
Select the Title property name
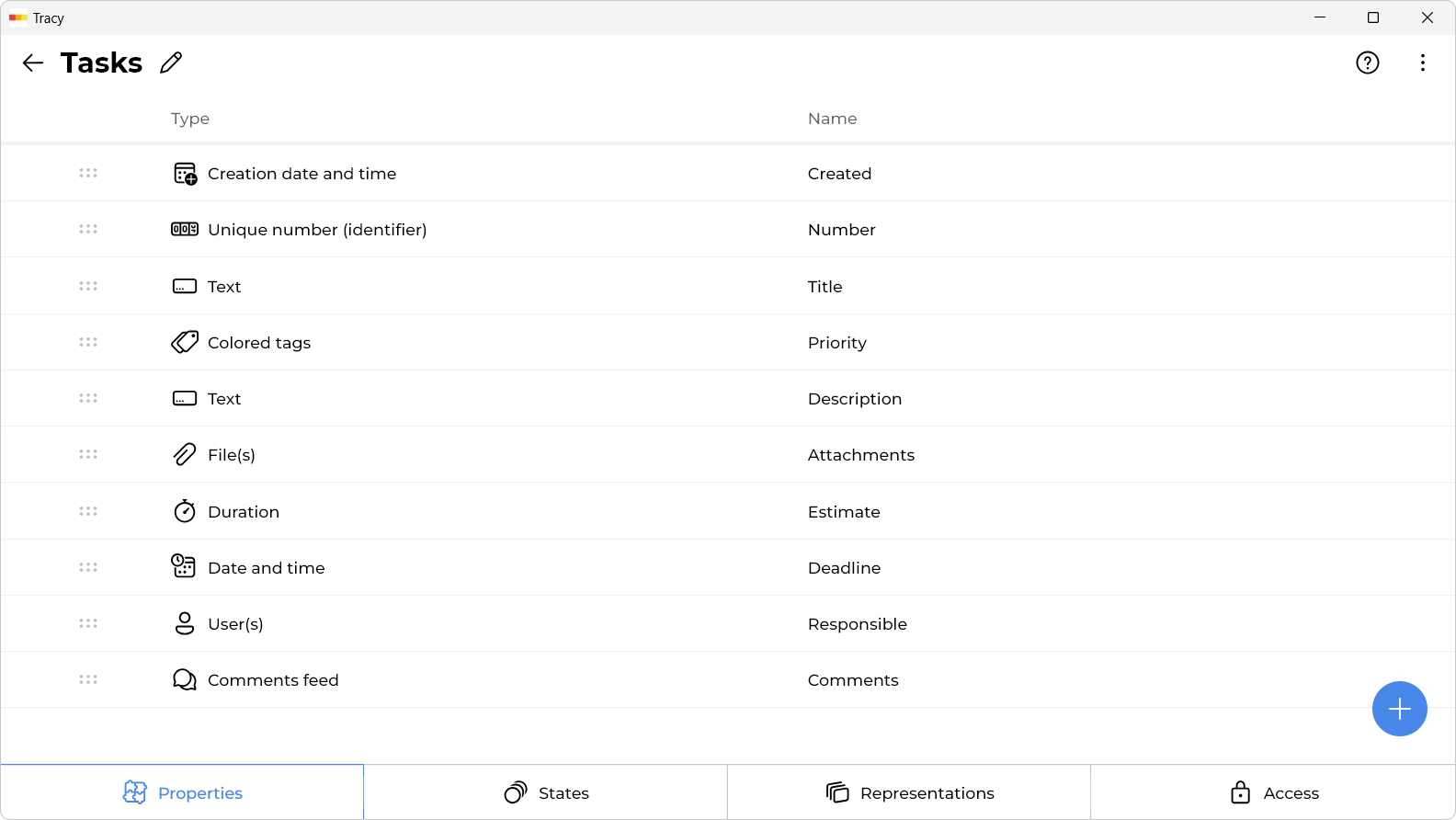825,287
